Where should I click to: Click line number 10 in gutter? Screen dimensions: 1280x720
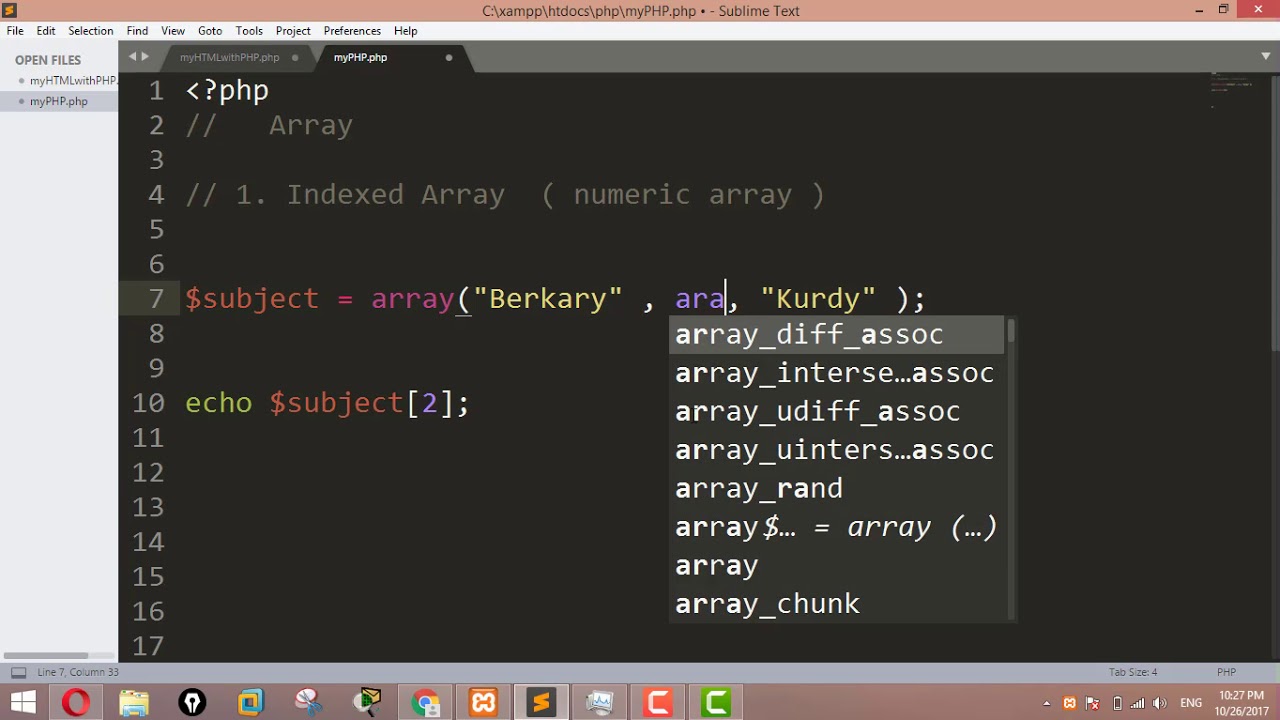tap(148, 403)
